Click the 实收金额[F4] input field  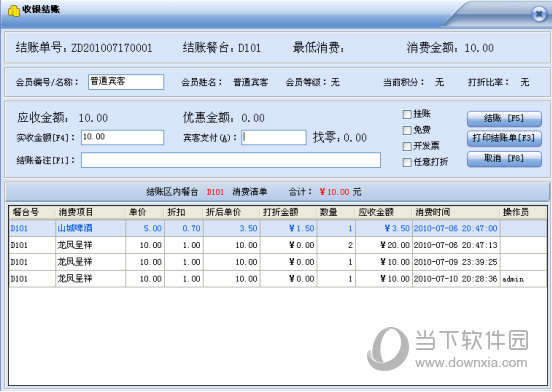click(122, 137)
